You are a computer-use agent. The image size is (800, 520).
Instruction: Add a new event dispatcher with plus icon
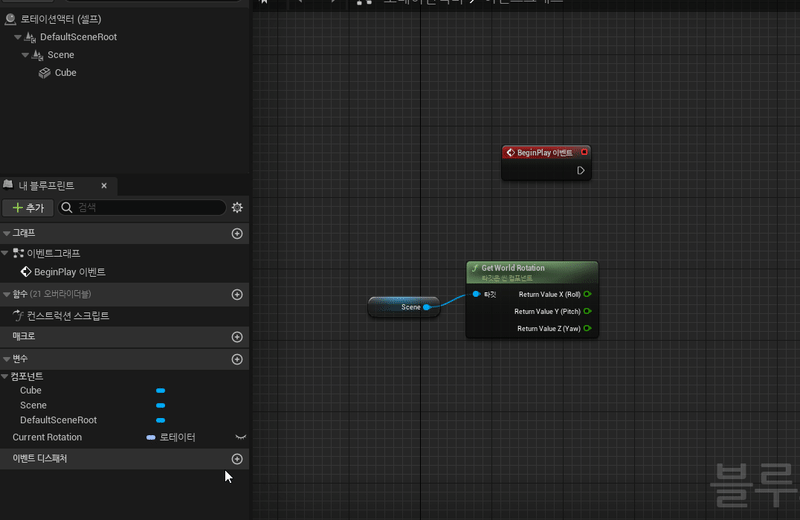tap(237, 459)
